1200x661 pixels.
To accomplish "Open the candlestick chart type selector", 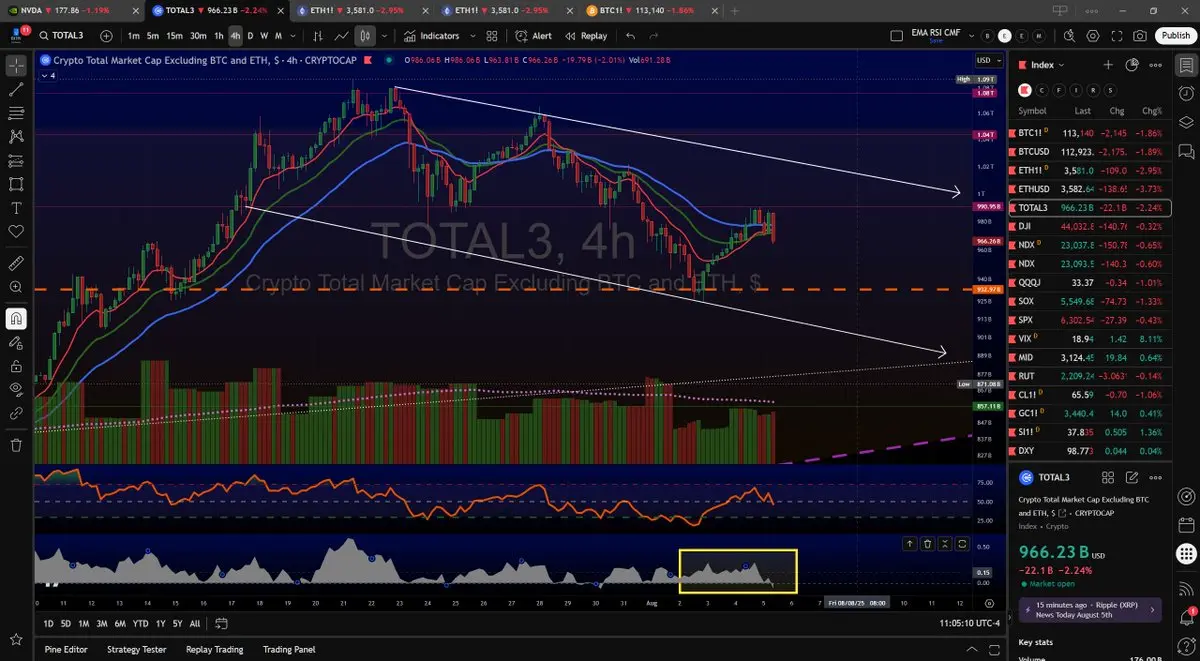I will 365,35.
